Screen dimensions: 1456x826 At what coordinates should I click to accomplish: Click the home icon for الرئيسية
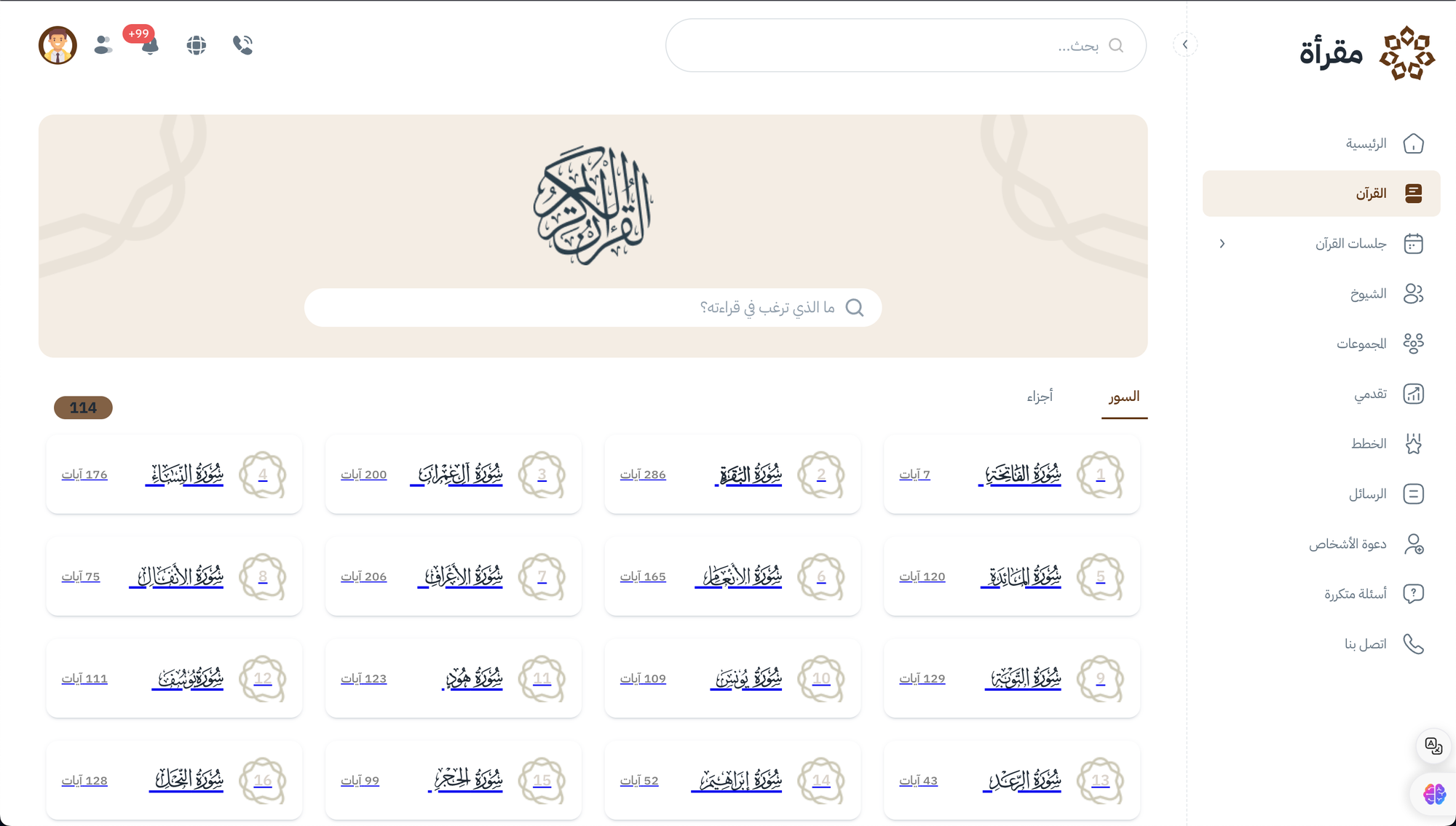(1413, 143)
